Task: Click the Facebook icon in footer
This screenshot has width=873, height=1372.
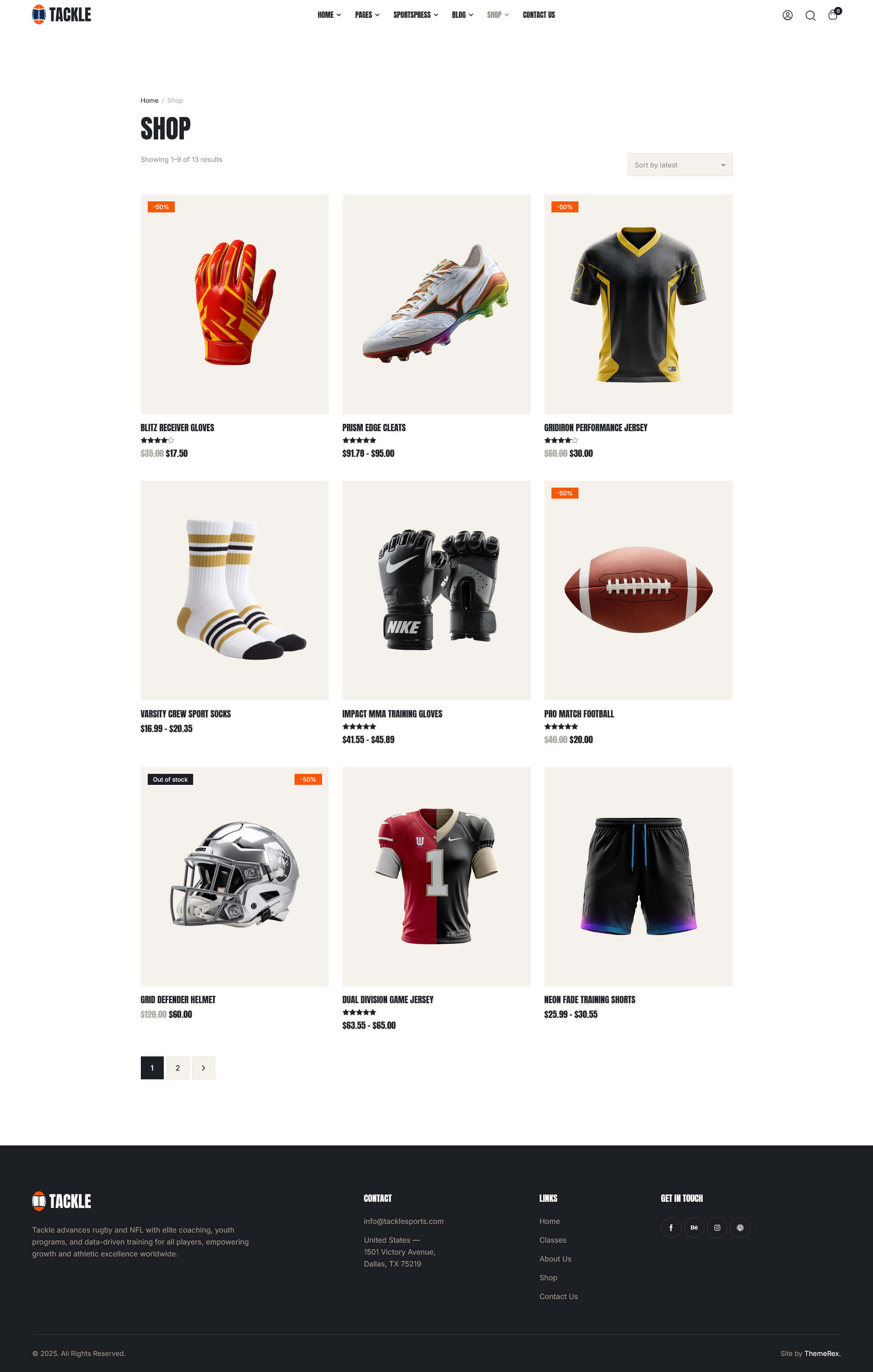Action: [671, 1228]
